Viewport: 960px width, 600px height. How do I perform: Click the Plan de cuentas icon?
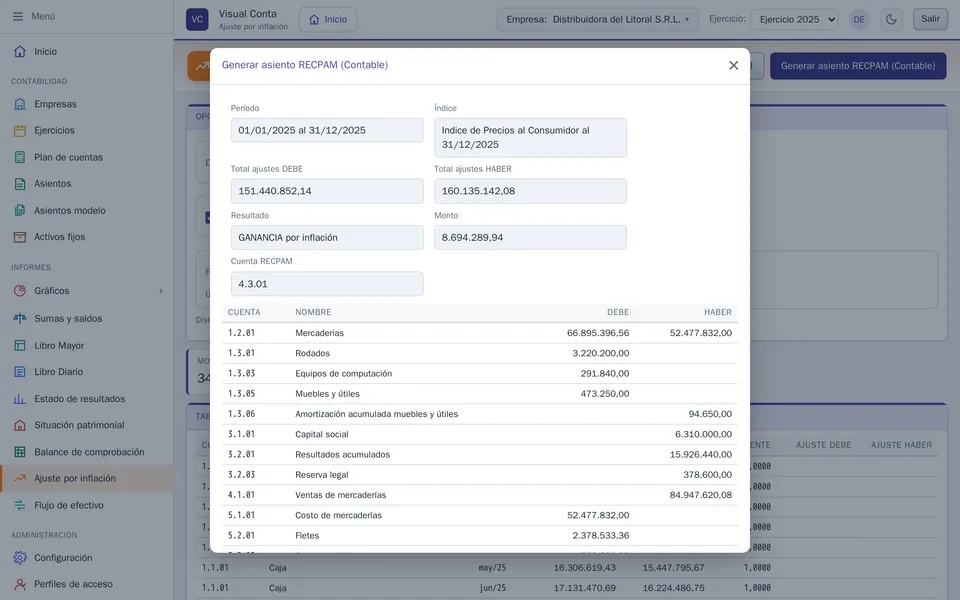click(x=20, y=157)
